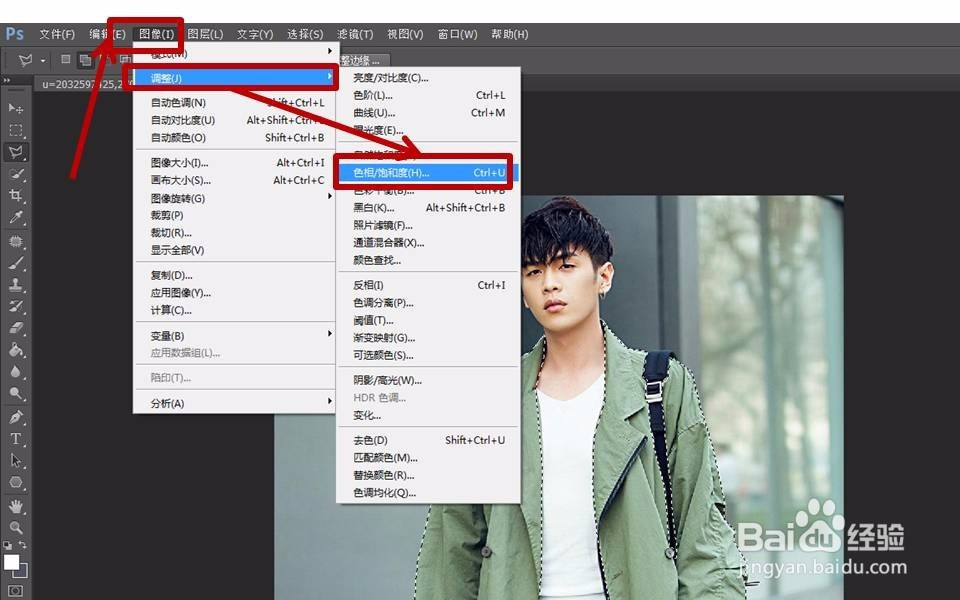Select 应用图像(Y)... in Image menu

point(235,293)
